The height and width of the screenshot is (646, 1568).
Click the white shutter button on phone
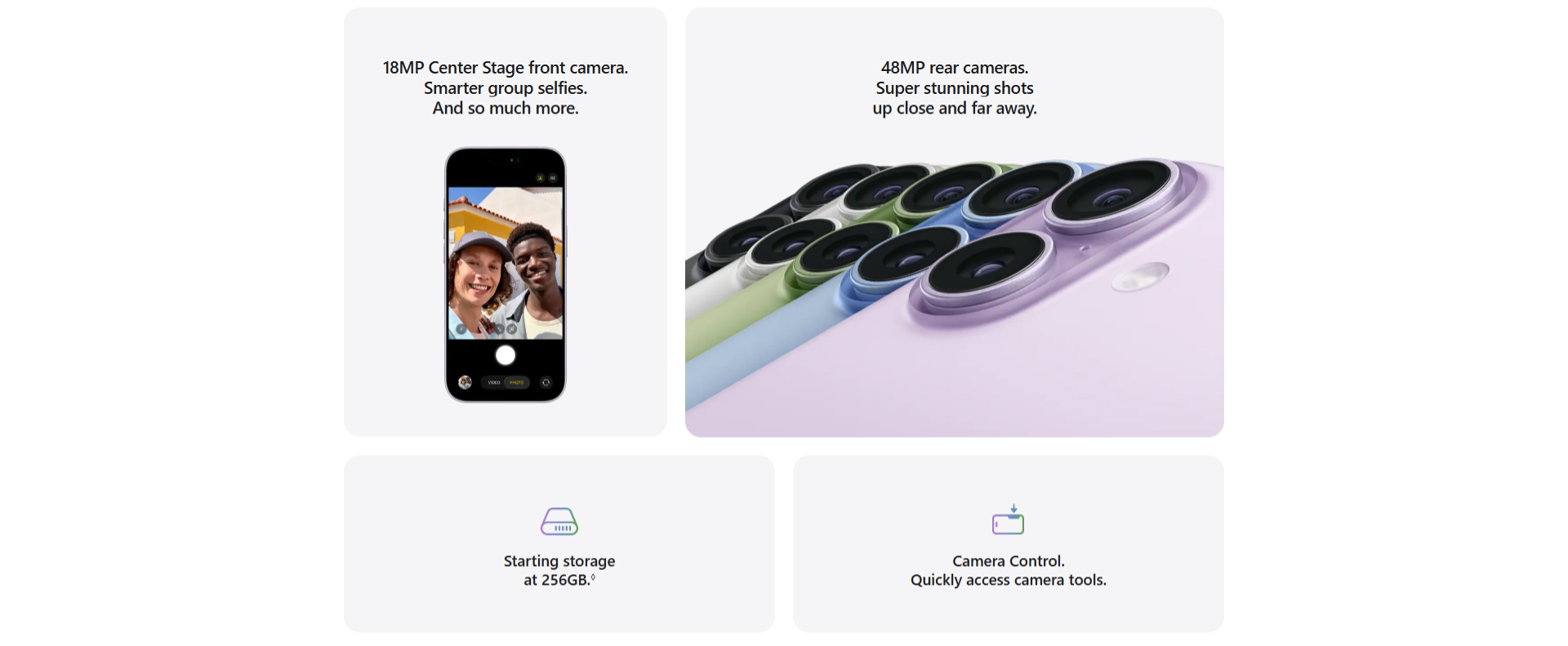coord(506,355)
